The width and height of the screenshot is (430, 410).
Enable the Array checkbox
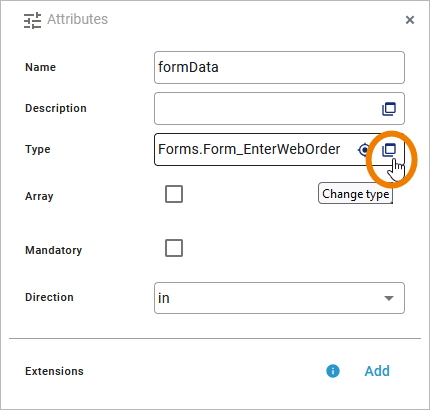[x=174, y=194]
